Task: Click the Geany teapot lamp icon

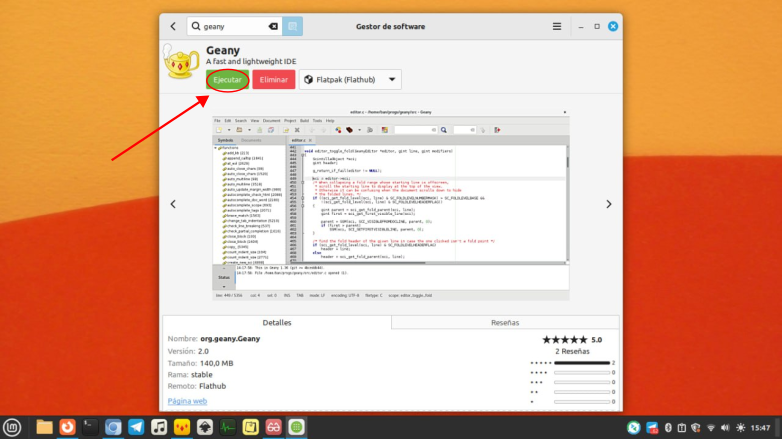Action: point(181,62)
